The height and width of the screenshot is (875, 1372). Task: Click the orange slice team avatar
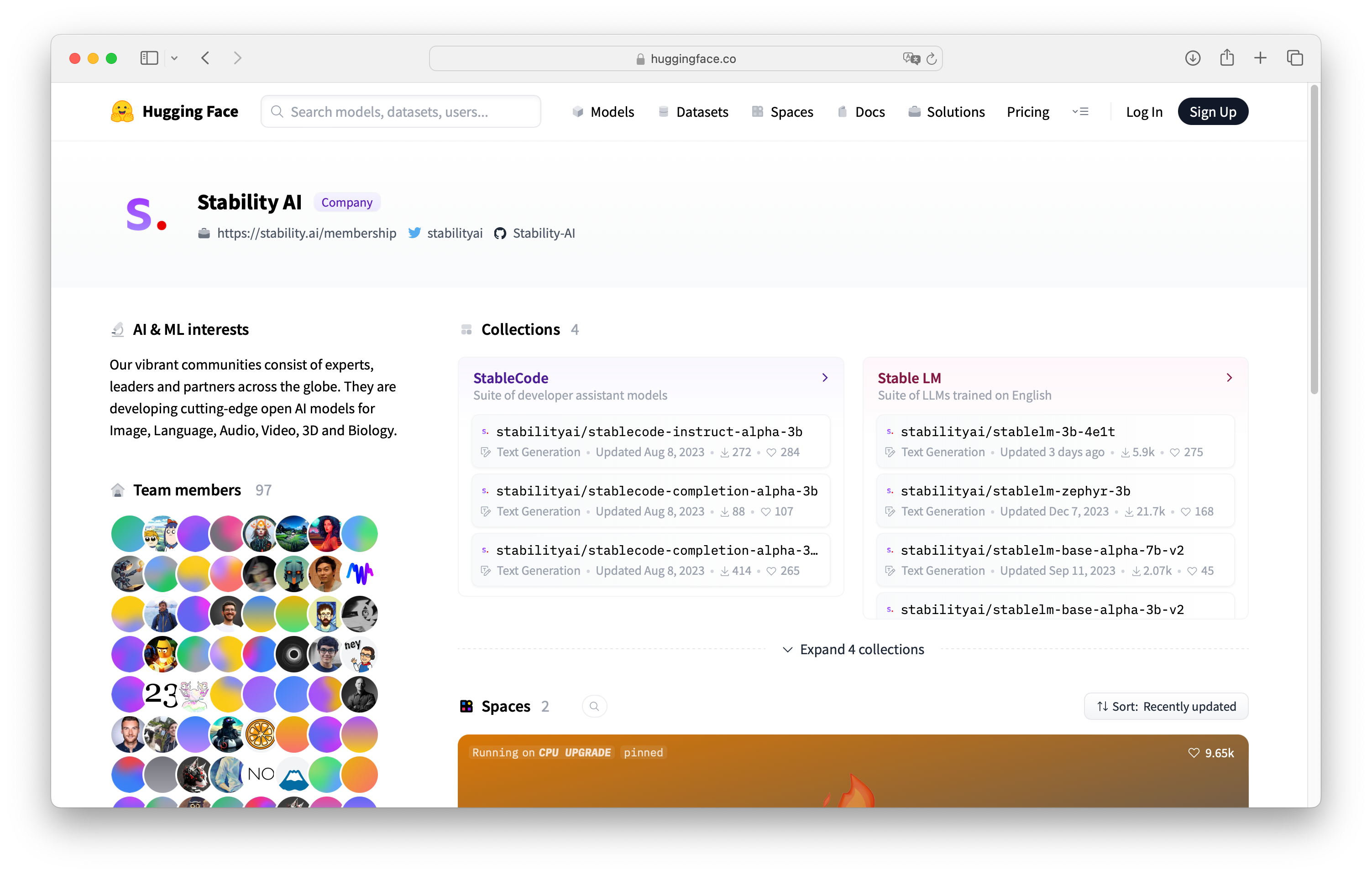[260, 734]
